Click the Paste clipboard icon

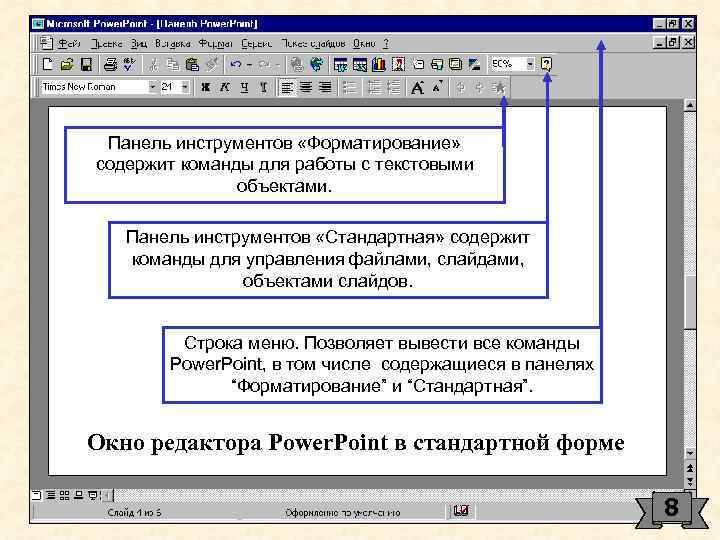pos(192,64)
